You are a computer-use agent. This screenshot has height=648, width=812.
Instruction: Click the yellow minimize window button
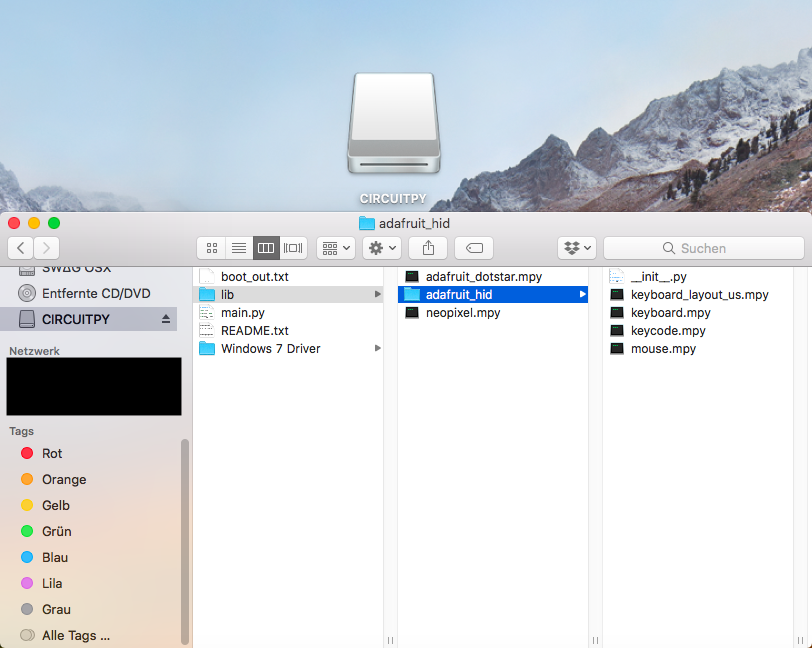coord(34,223)
